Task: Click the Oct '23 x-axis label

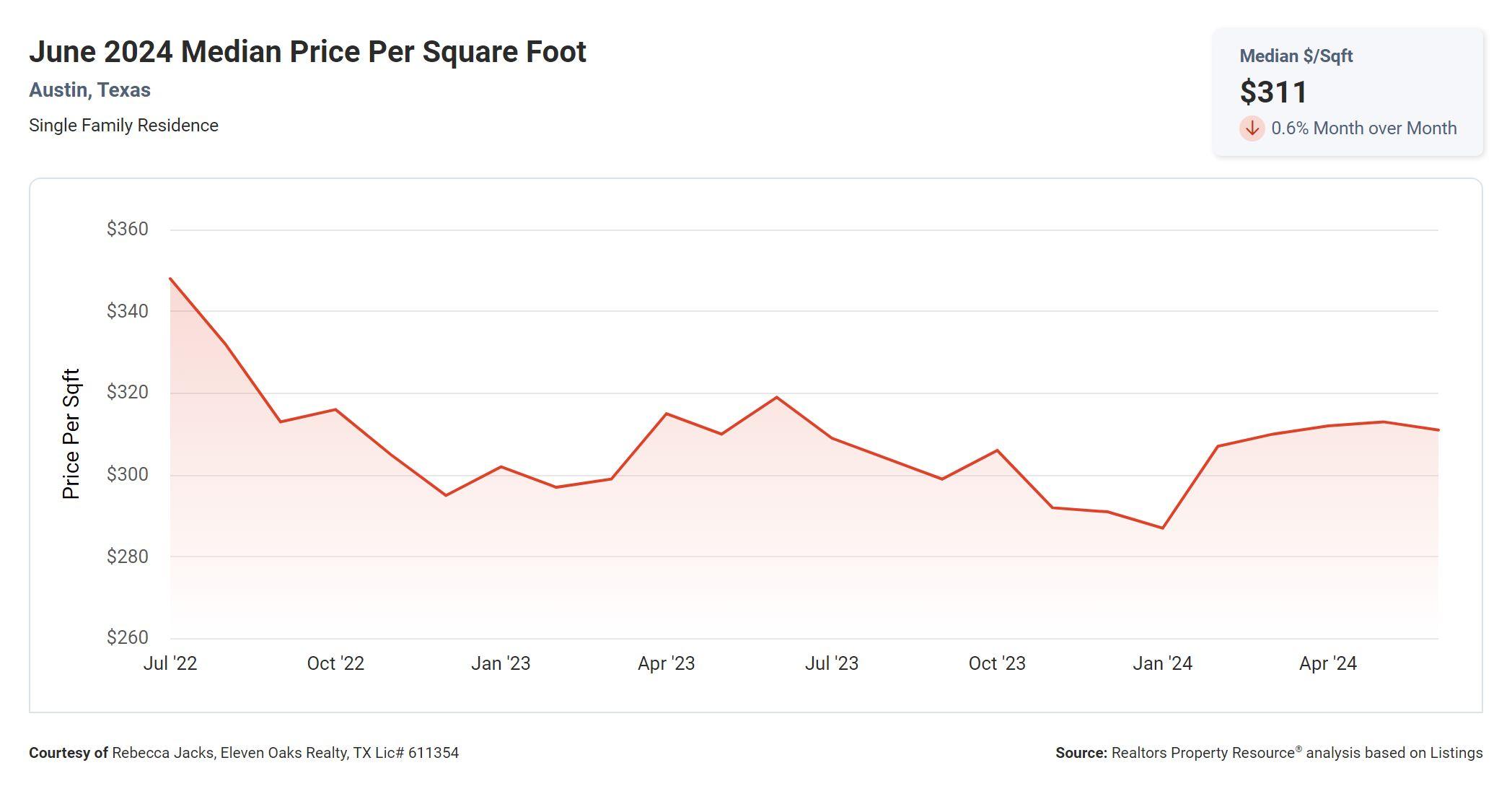Action: tap(997, 663)
